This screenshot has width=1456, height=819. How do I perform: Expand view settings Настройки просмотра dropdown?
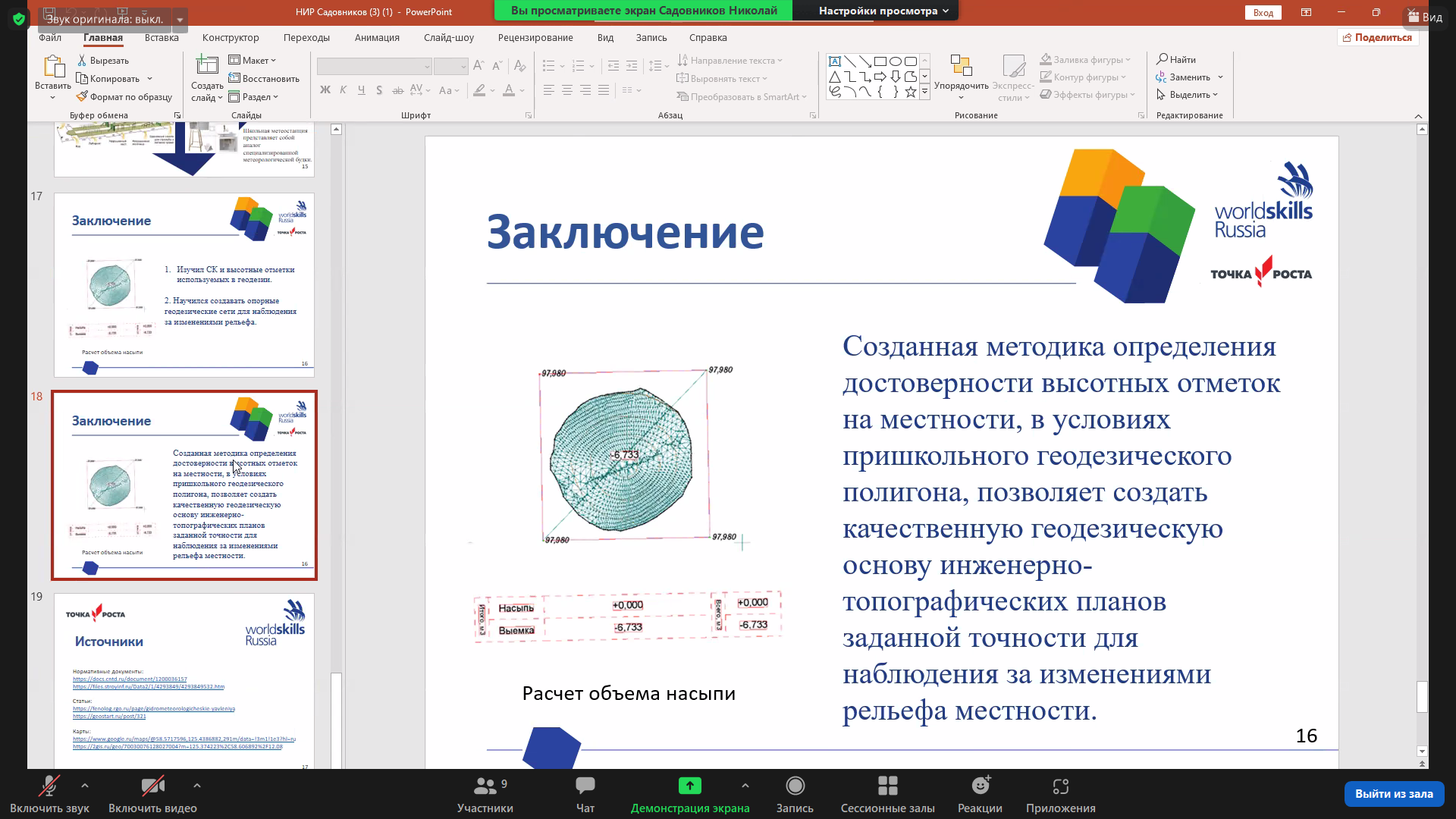[883, 11]
